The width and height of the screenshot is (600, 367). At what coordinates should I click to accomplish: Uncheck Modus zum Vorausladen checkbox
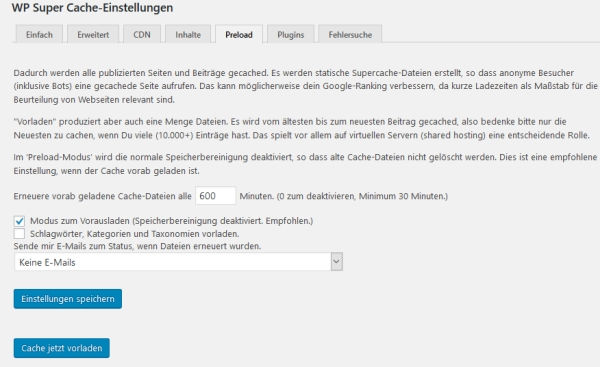[x=19, y=221]
